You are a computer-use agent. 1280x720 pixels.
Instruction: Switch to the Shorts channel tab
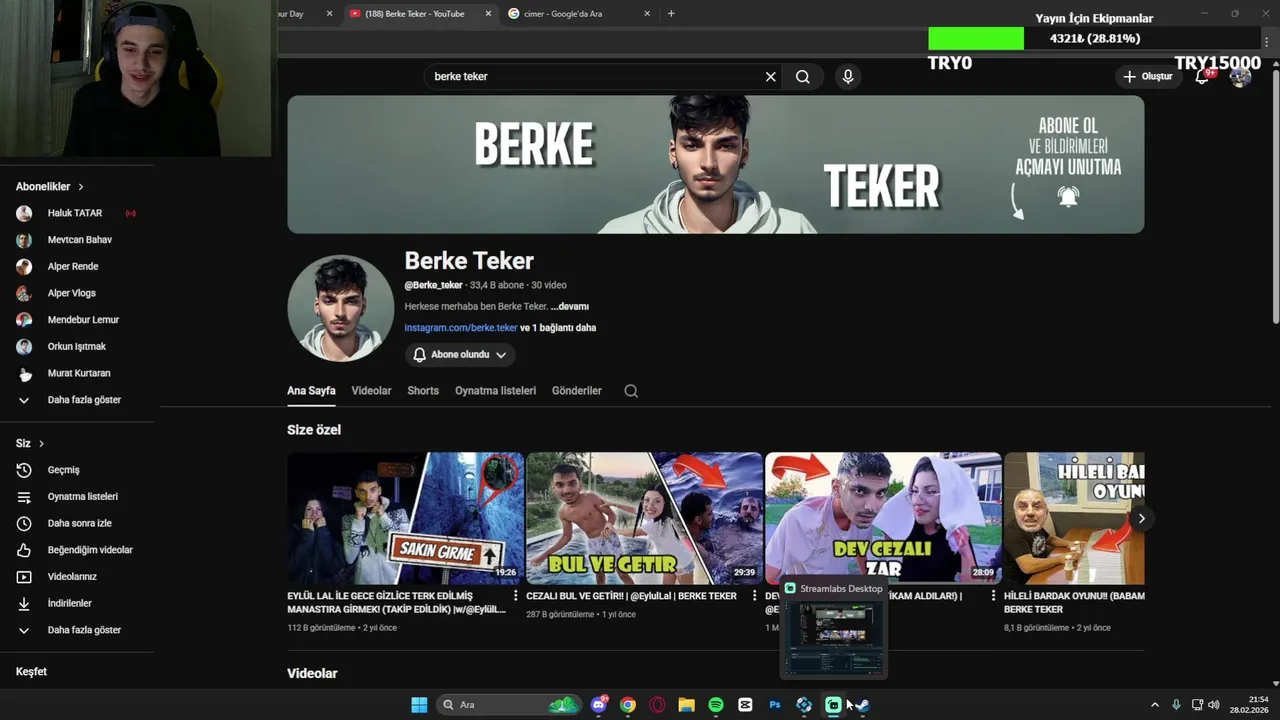(423, 391)
